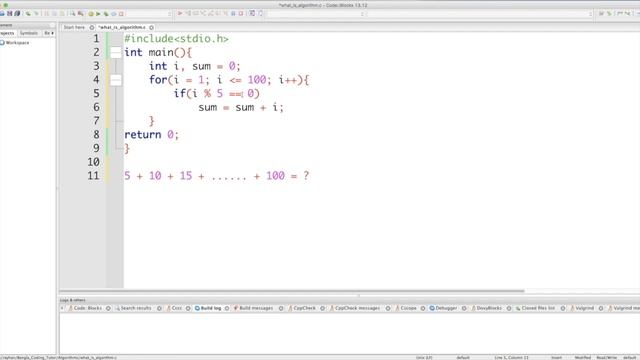The width and height of the screenshot is (640, 360).
Task: Click the Replace toolbar icon
Action: [80, 13]
